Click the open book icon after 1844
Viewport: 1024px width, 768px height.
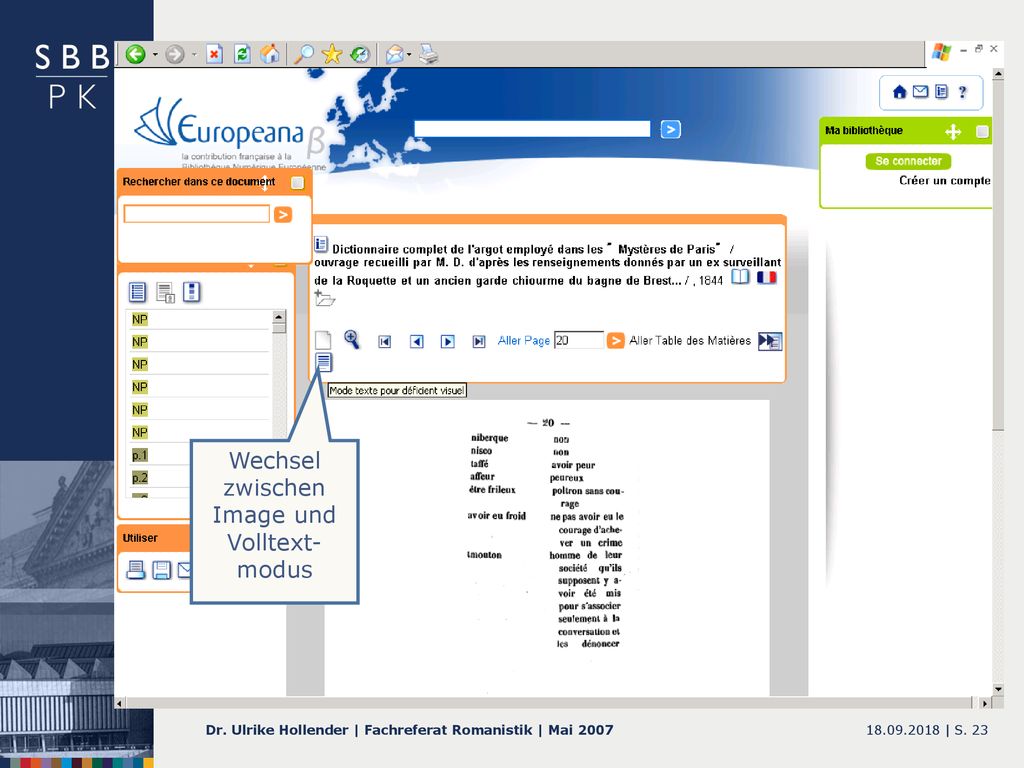click(740, 277)
